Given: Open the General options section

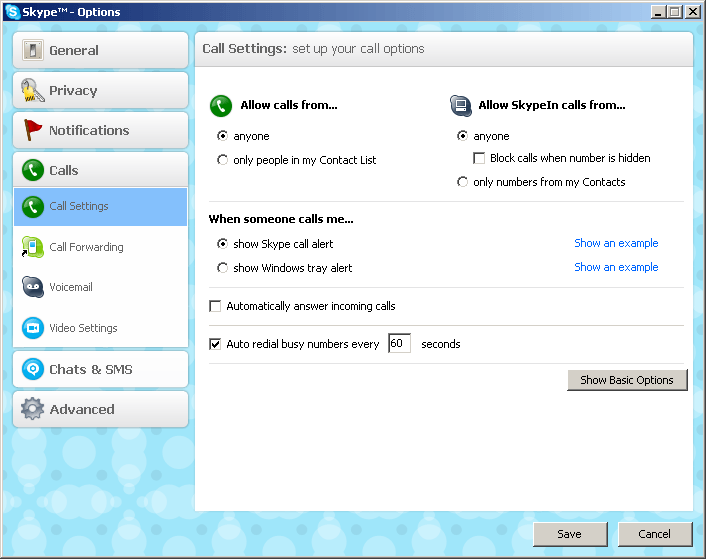Looking at the screenshot, I should click(100, 50).
